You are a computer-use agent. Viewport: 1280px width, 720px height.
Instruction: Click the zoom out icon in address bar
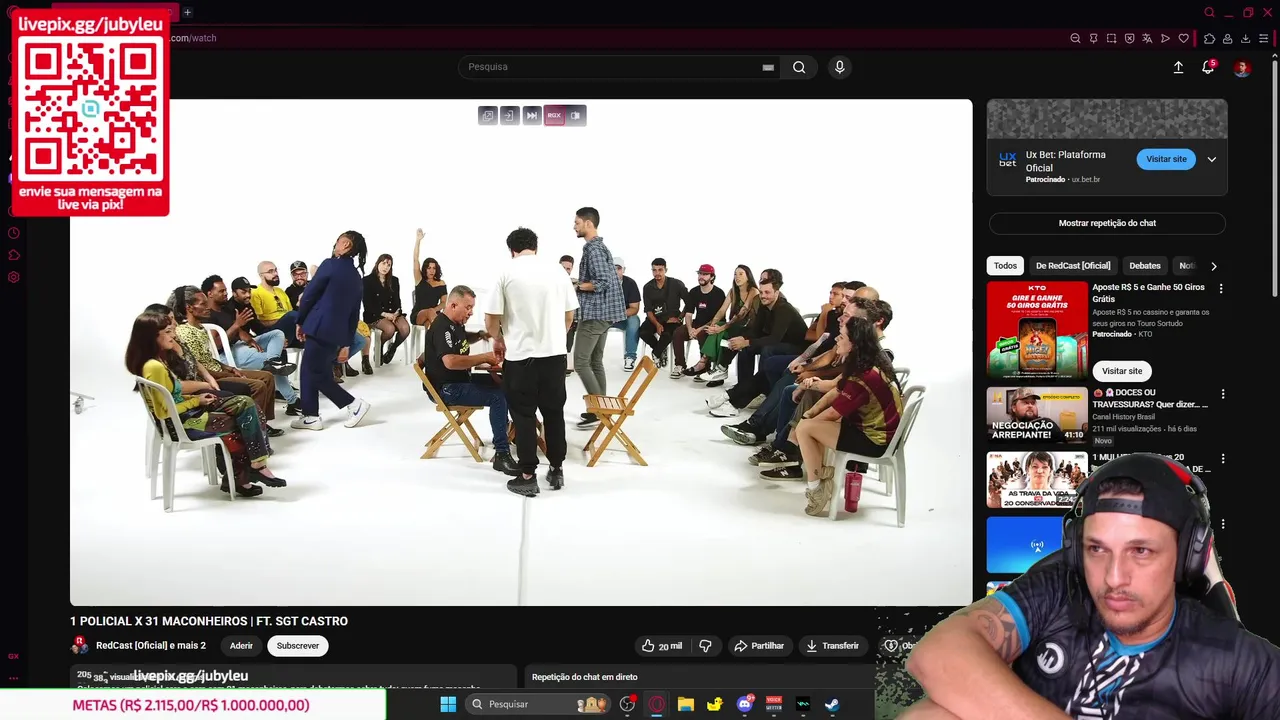coord(1075,38)
